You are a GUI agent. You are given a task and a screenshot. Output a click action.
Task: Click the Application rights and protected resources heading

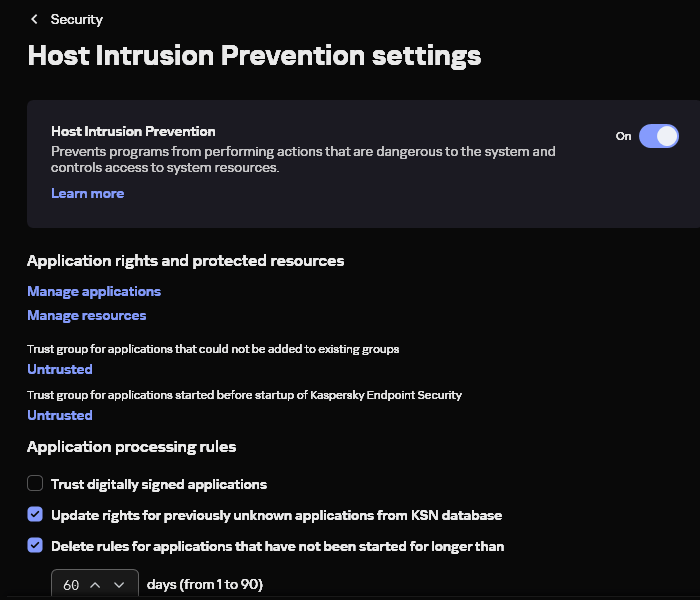[185, 261]
